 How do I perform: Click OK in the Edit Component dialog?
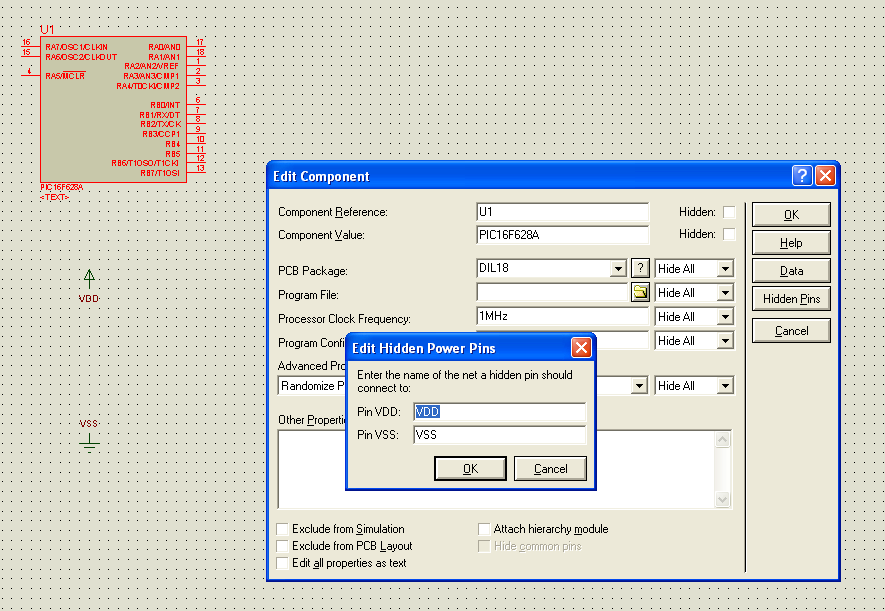point(791,215)
